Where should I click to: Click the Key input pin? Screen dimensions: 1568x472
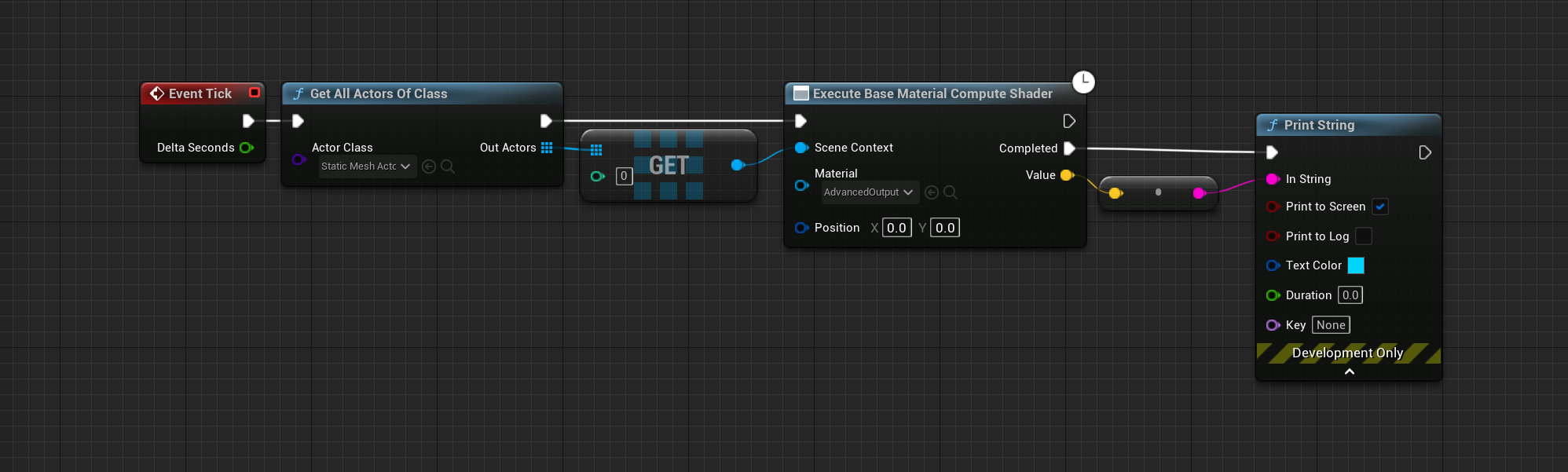(1273, 325)
